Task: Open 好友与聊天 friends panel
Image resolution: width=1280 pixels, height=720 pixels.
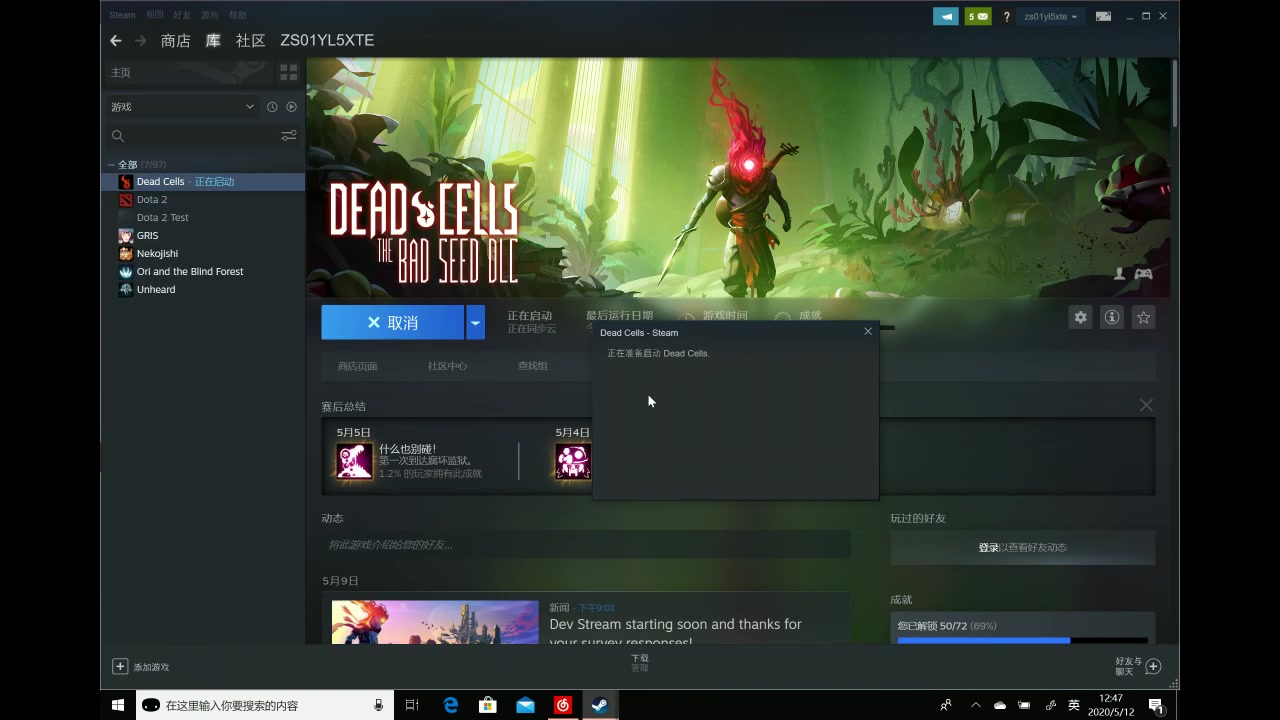Action: click(1138, 666)
